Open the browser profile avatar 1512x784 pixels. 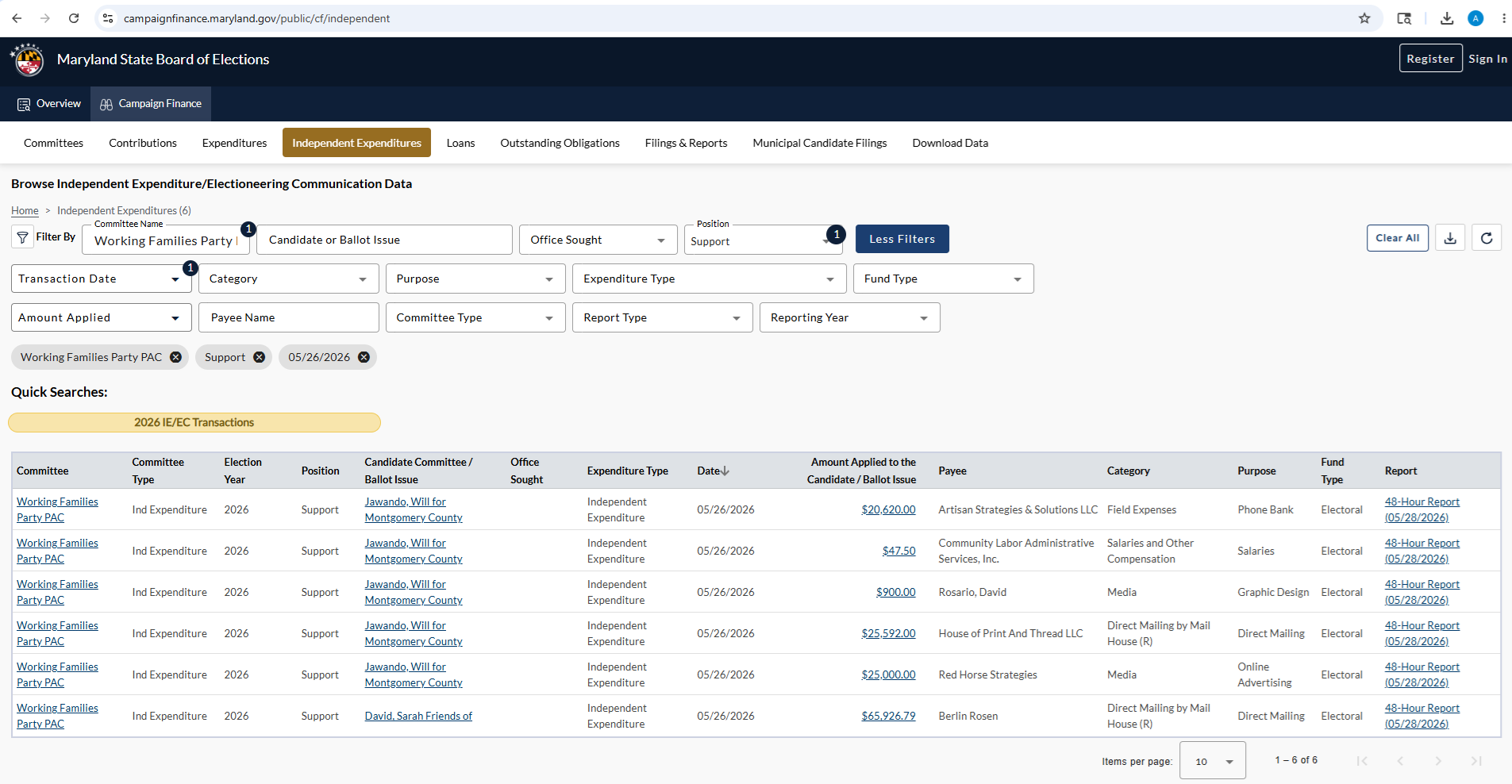tap(1475, 18)
